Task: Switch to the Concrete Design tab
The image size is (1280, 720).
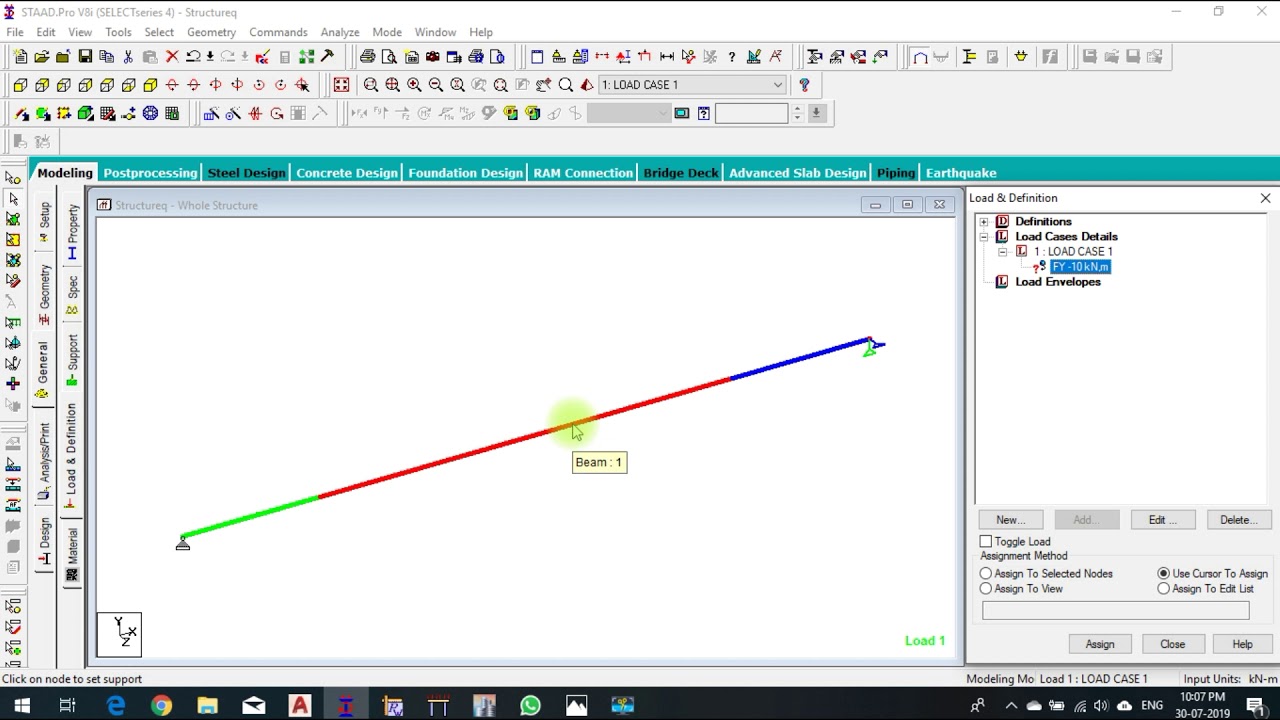Action: tap(347, 173)
